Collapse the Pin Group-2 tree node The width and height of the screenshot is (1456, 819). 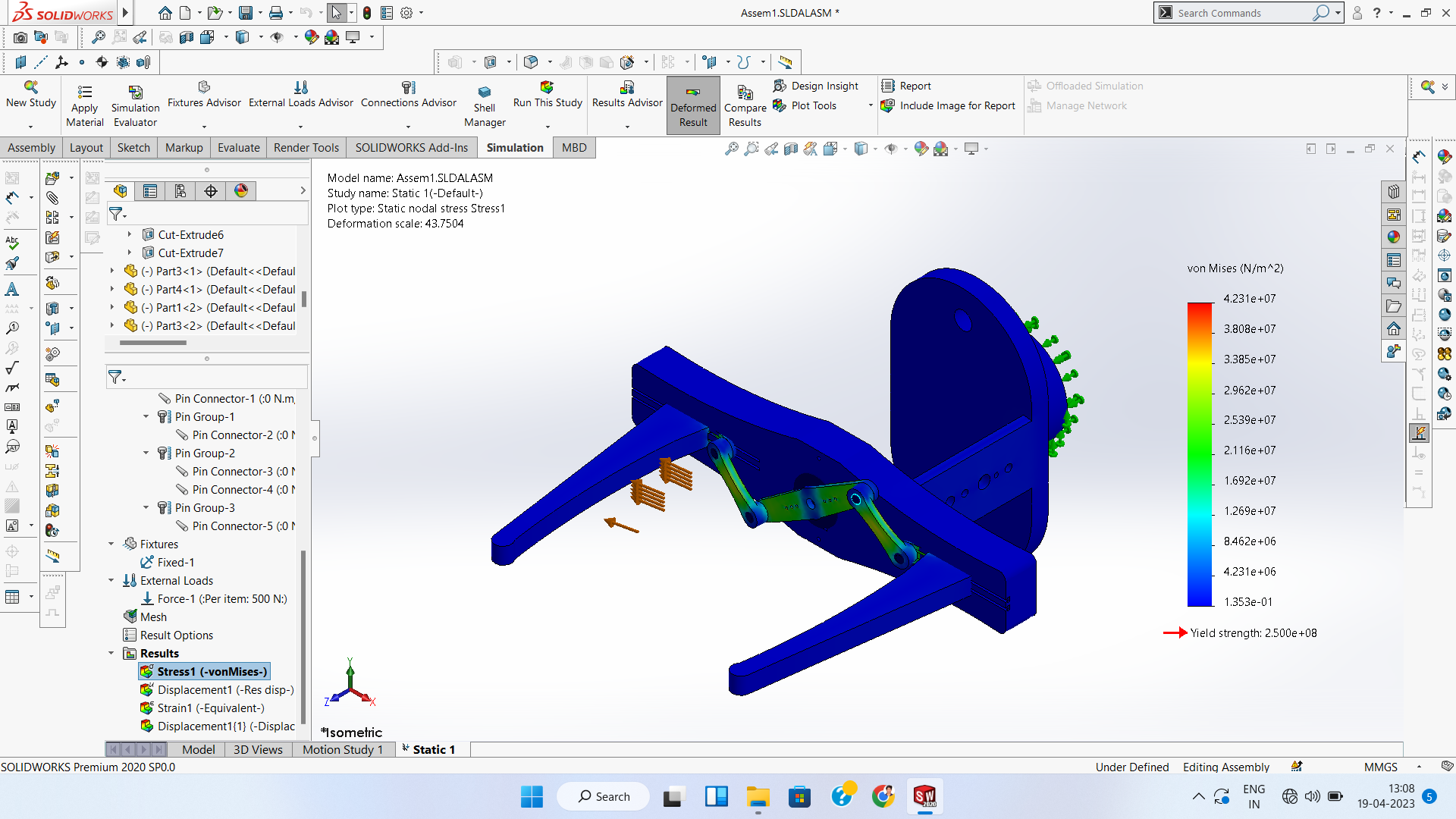point(146,453)
